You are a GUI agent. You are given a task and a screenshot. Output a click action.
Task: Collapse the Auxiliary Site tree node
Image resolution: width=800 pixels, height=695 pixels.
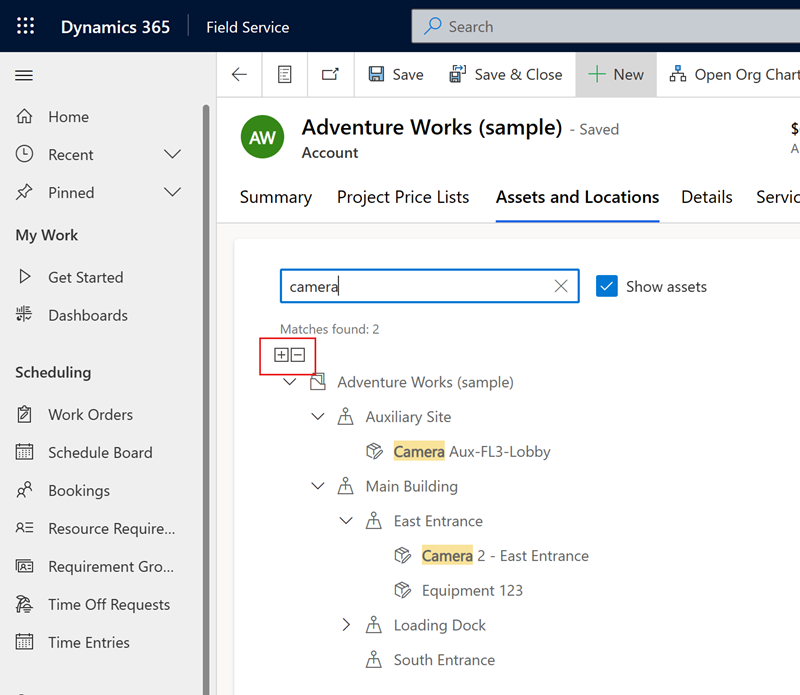(x=318, y=417)
